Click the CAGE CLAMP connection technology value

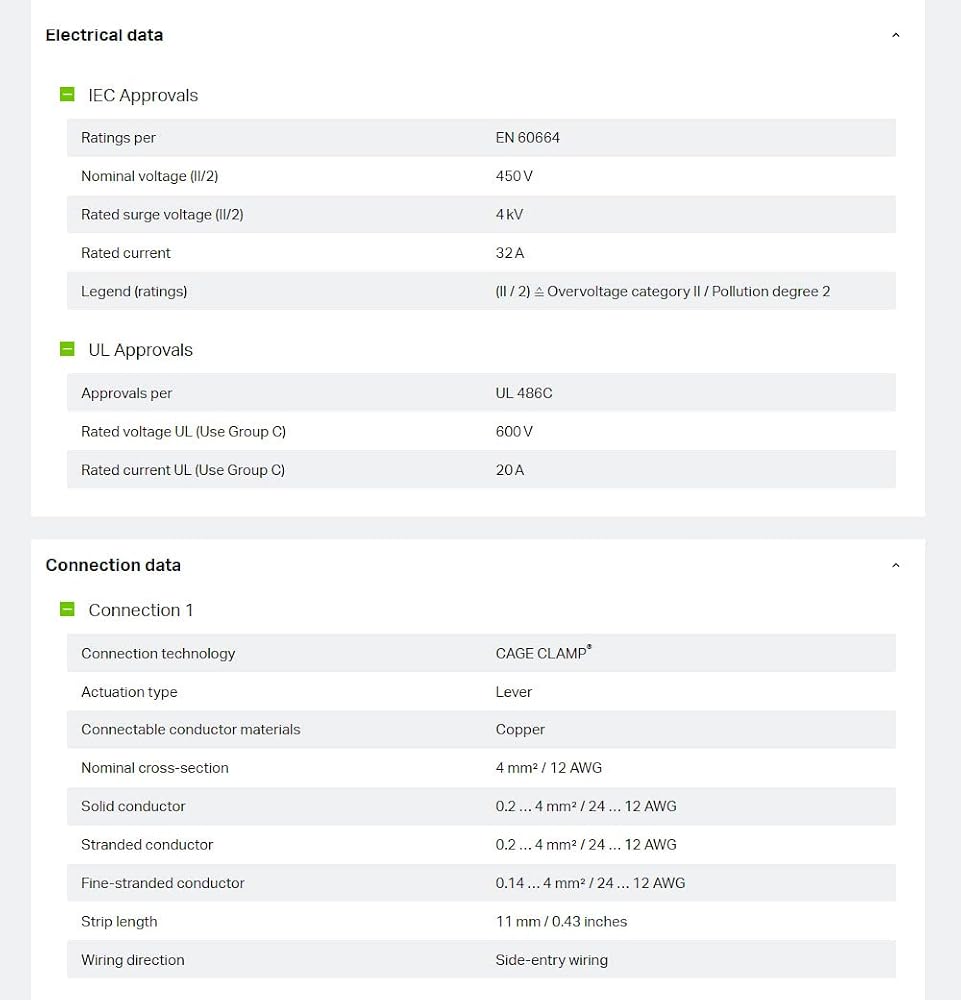click(543, 652)
